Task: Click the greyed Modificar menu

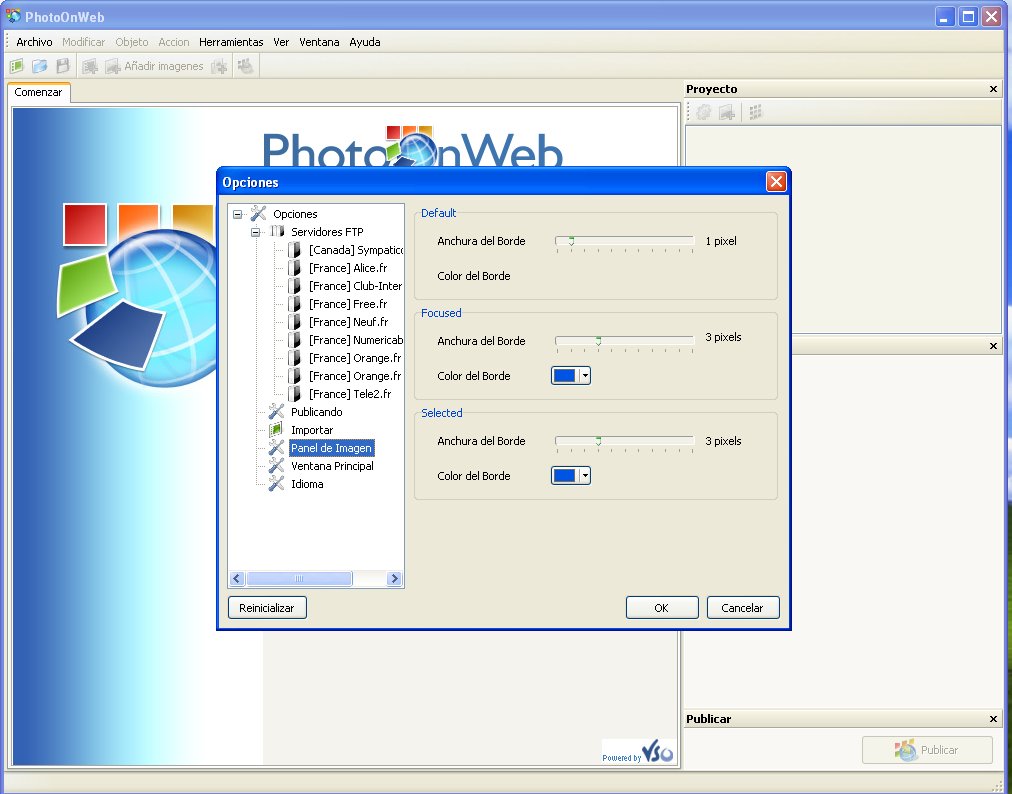Action: tap(83, 42)
